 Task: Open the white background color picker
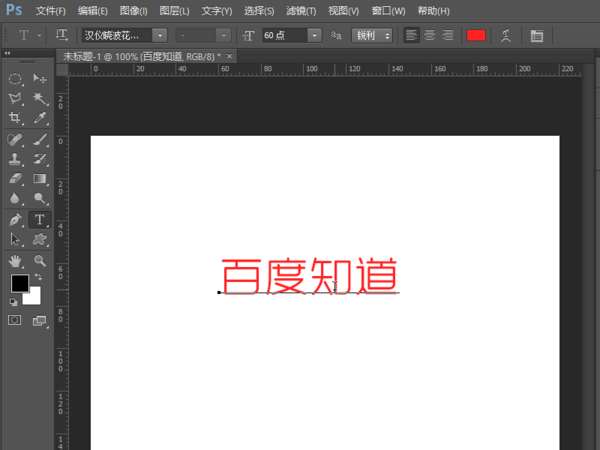coord(34,298)
